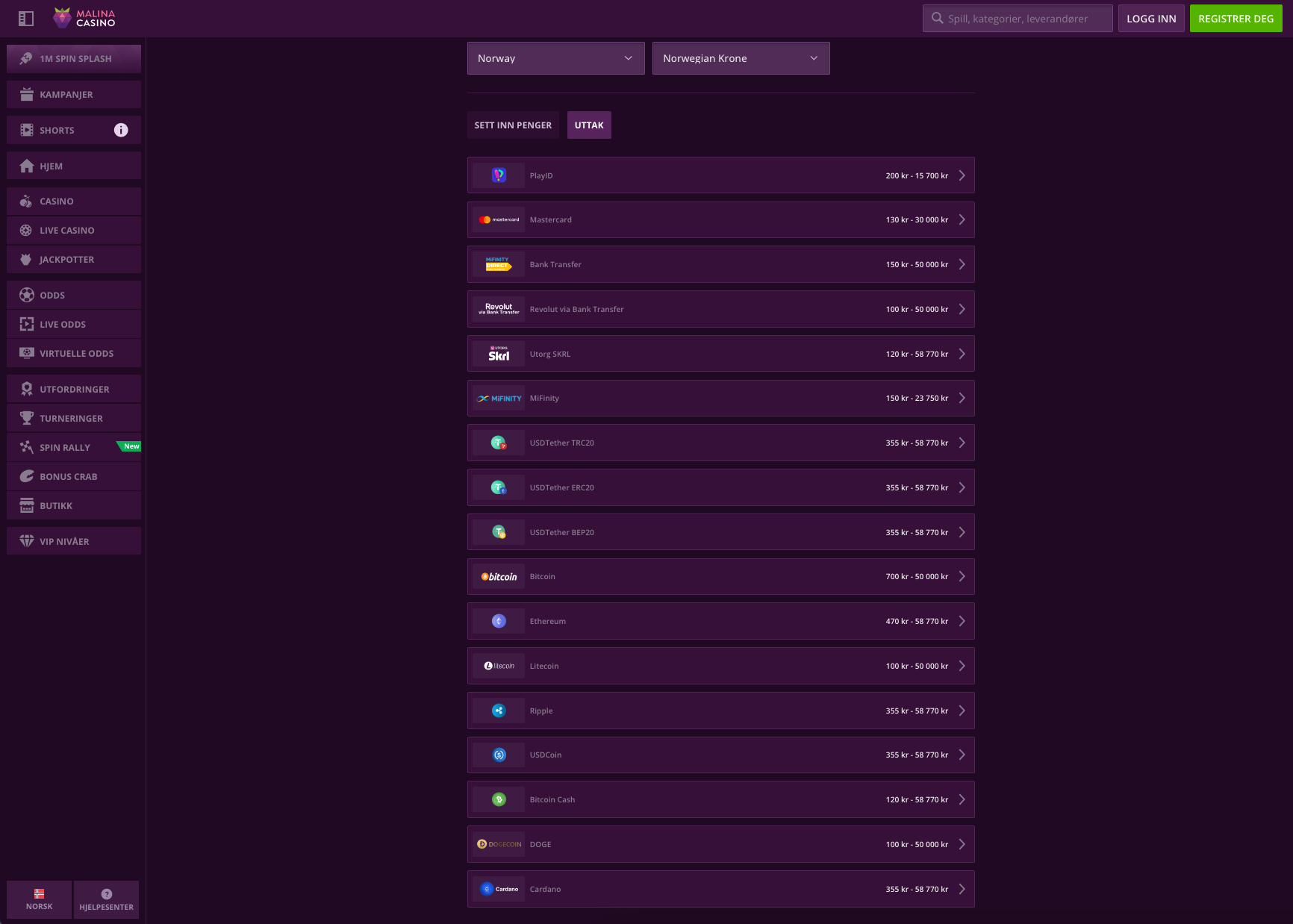Open the Bonus Crab icon

click(x=27, y=476)
